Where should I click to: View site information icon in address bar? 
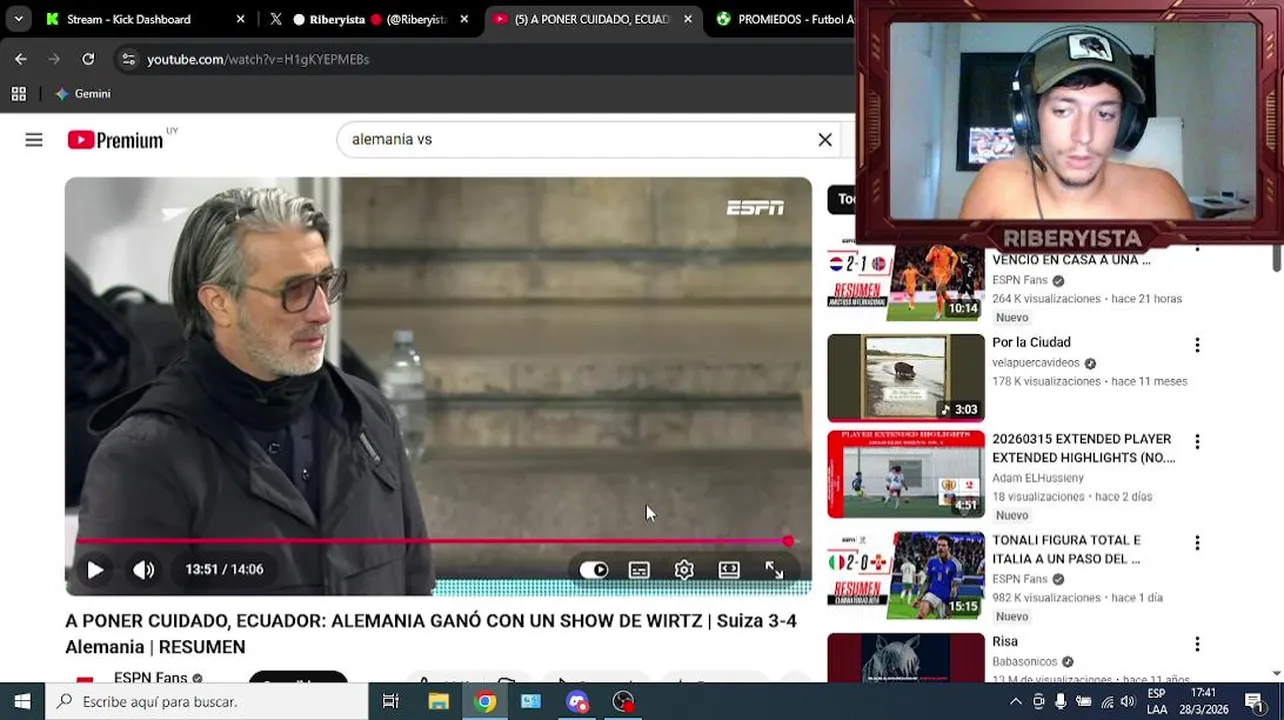(128, 59)
